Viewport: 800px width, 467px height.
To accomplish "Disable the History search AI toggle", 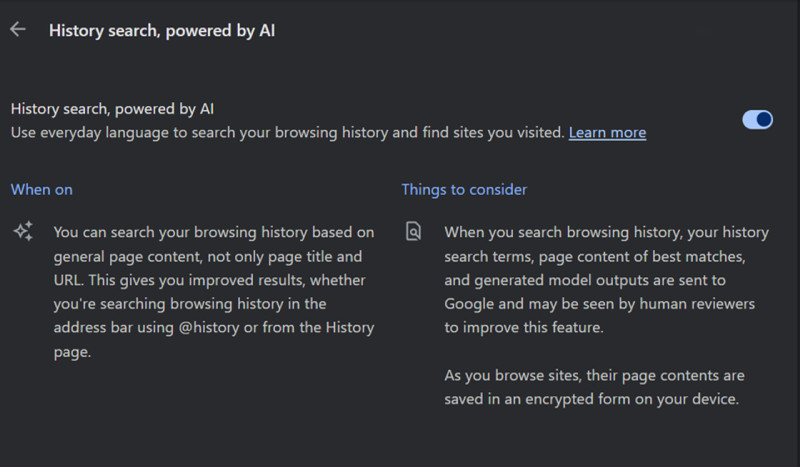I will [x=757, y=120].
